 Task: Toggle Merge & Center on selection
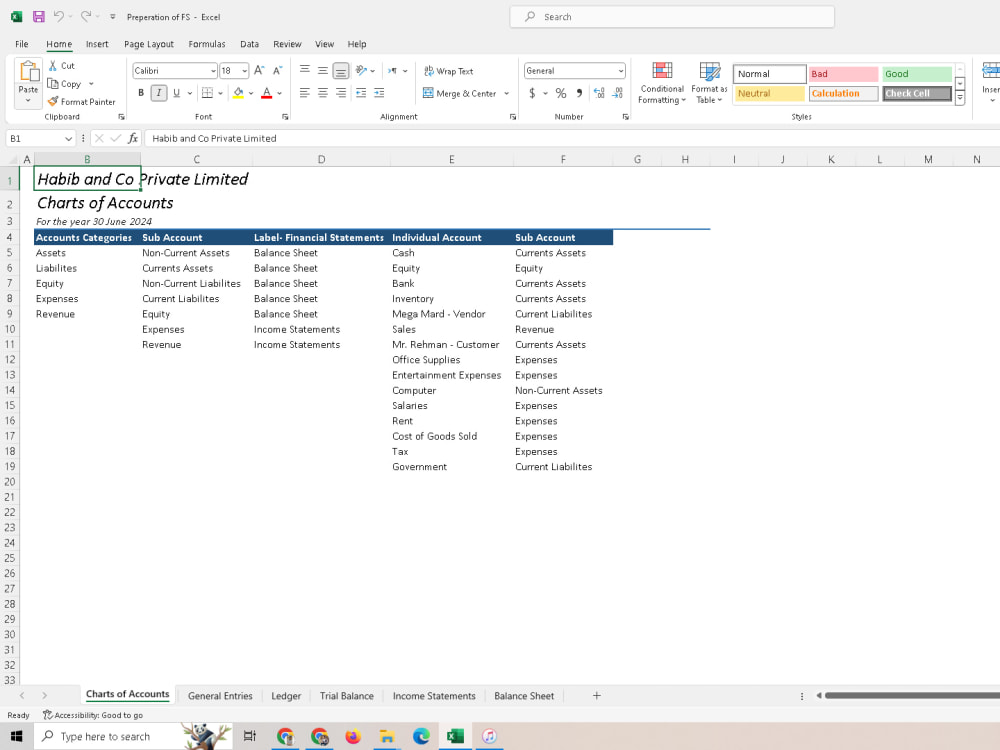(x=460, y=93)
